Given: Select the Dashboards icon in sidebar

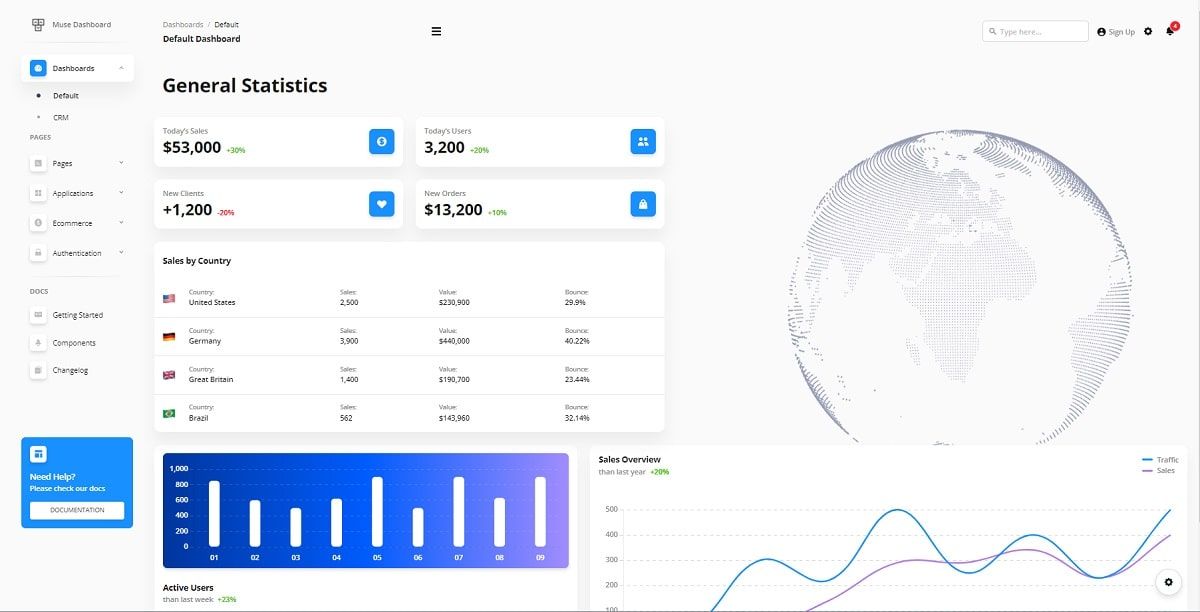Looking at the screenshot, I should 37,68.
